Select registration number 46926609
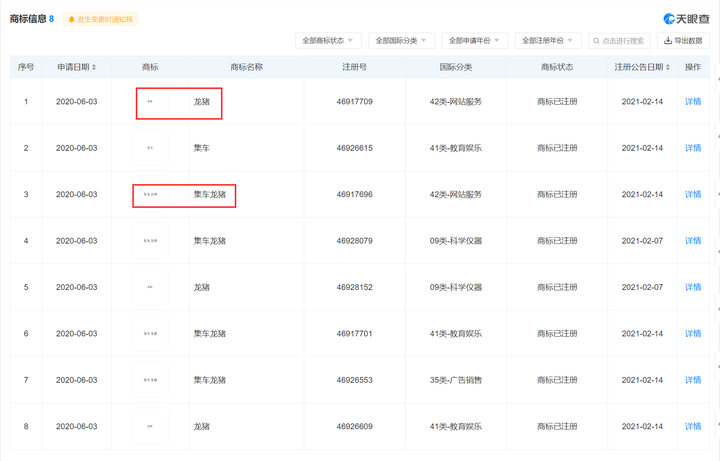 354,426
